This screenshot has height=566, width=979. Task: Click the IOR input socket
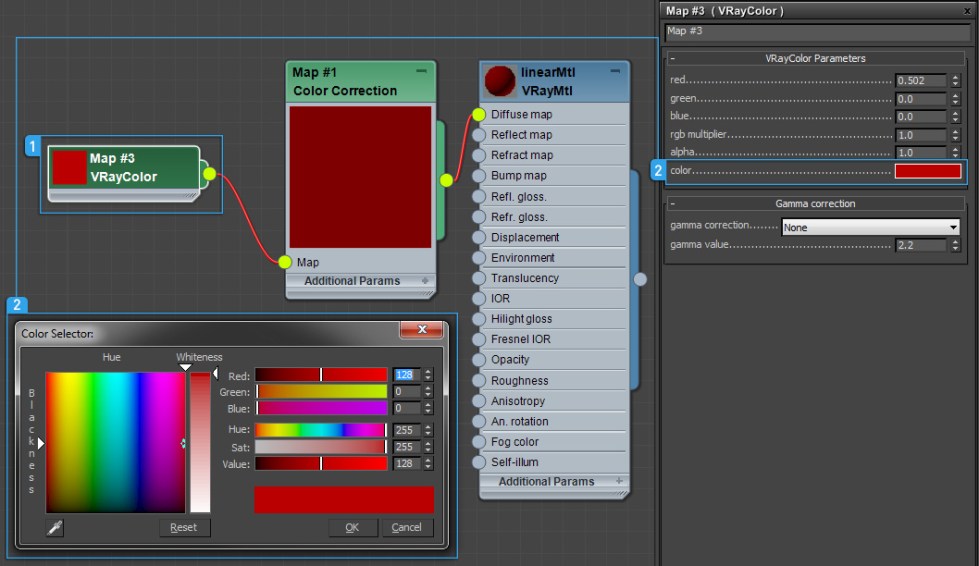point(479,299)
